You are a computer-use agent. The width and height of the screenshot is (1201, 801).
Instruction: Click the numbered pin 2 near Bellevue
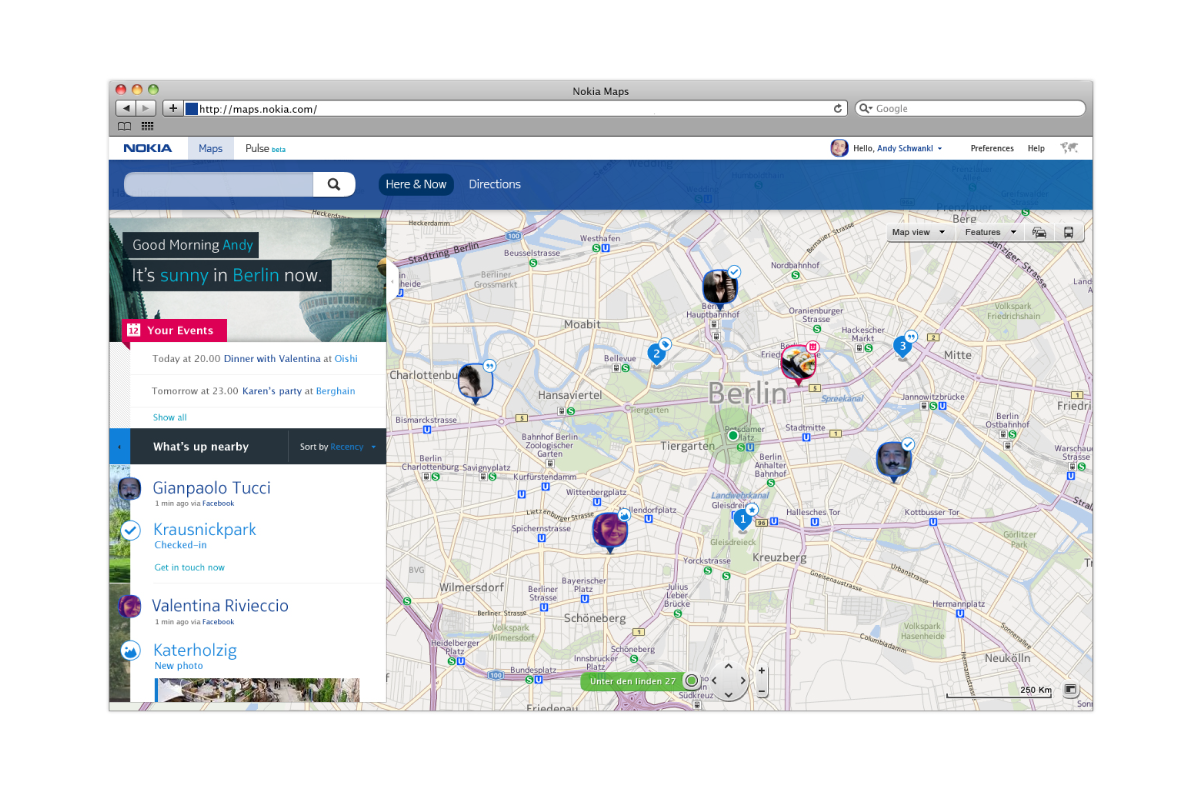(656, 353)
